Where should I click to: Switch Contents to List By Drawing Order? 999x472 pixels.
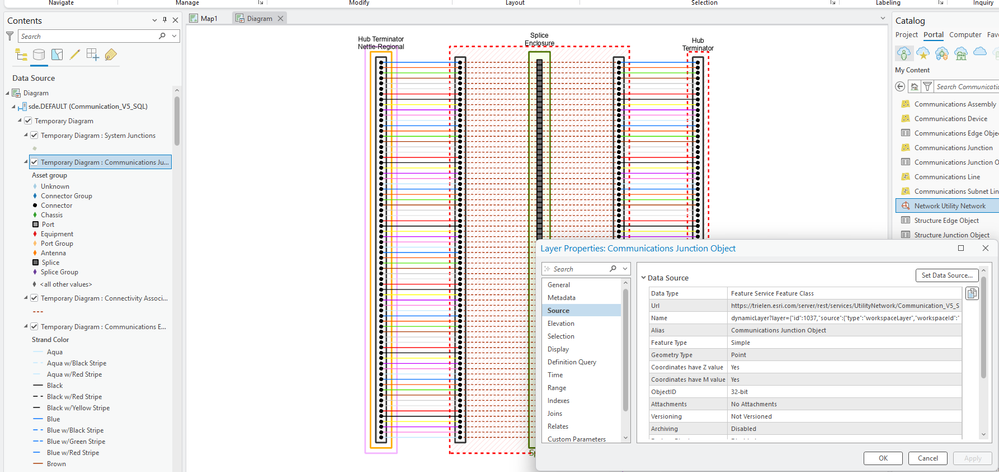coord(21,55)
